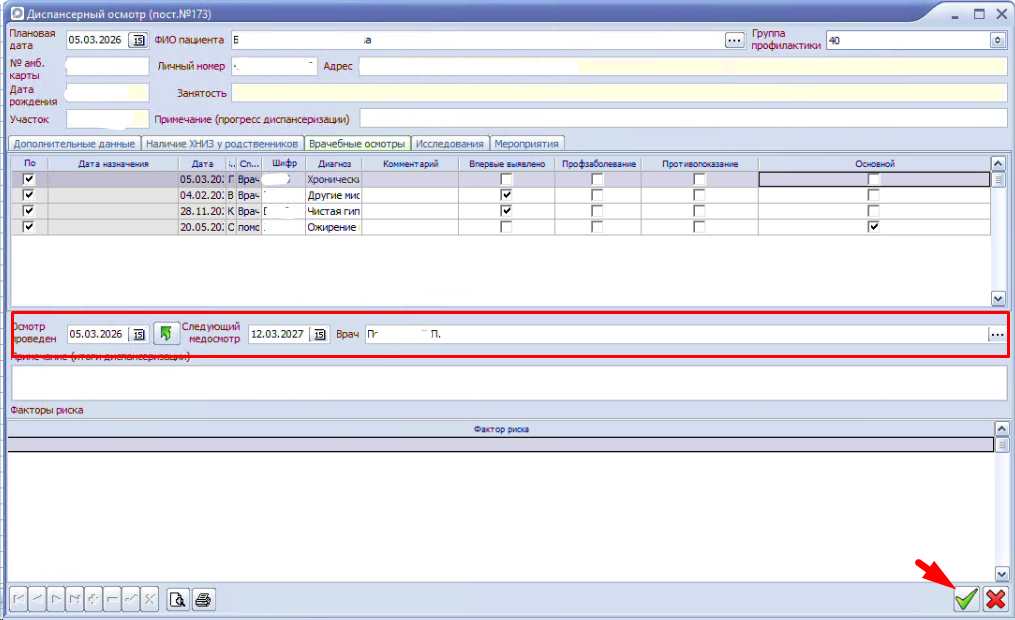Viewport: 1015px width, 620px height.
Task: Click the Фактор риска column header
Action: click(501, 429)
